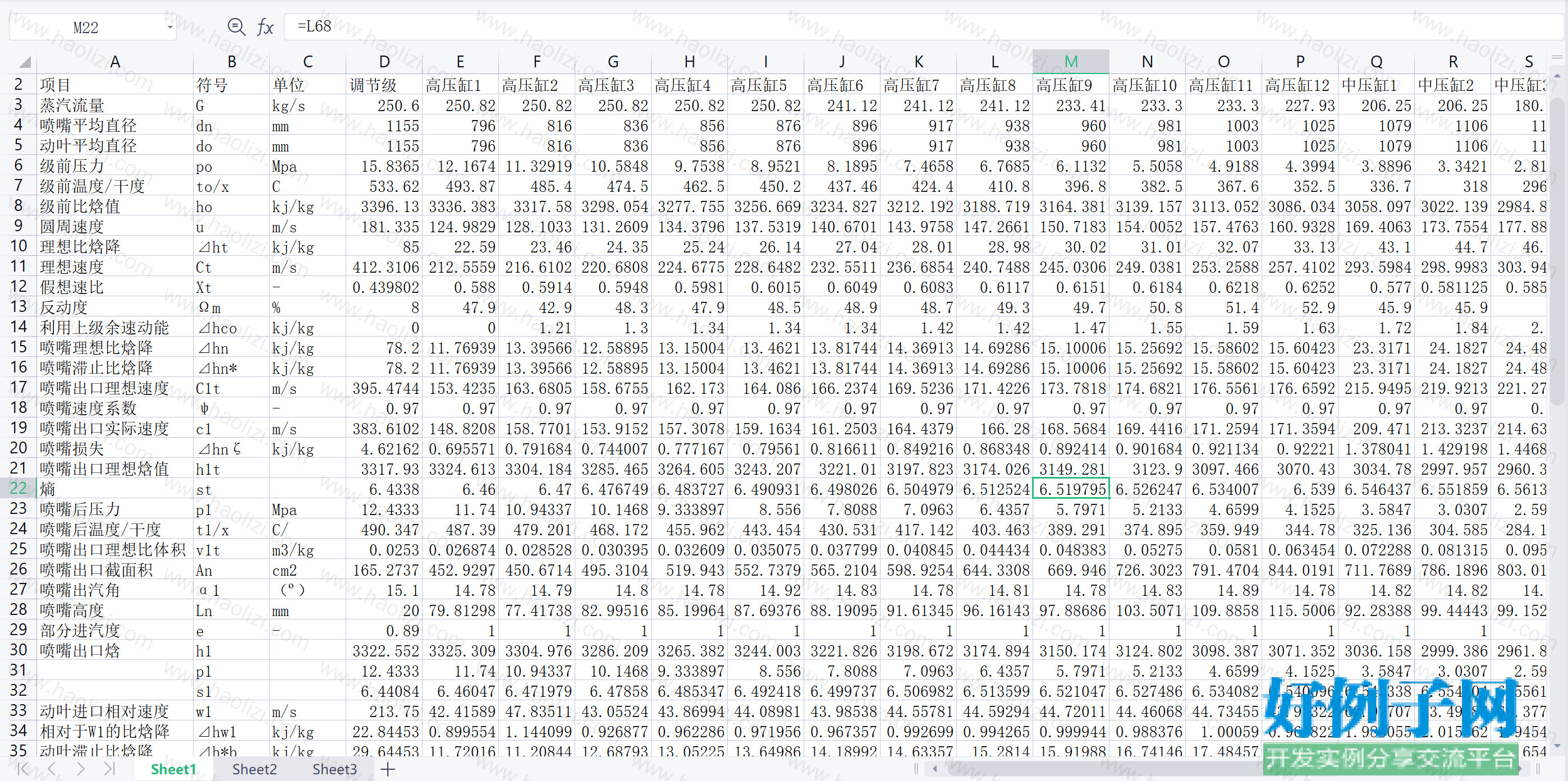Select cell 0.89 in row 29
This screenshot has height=781, width=1568.
tap(384, 630)
